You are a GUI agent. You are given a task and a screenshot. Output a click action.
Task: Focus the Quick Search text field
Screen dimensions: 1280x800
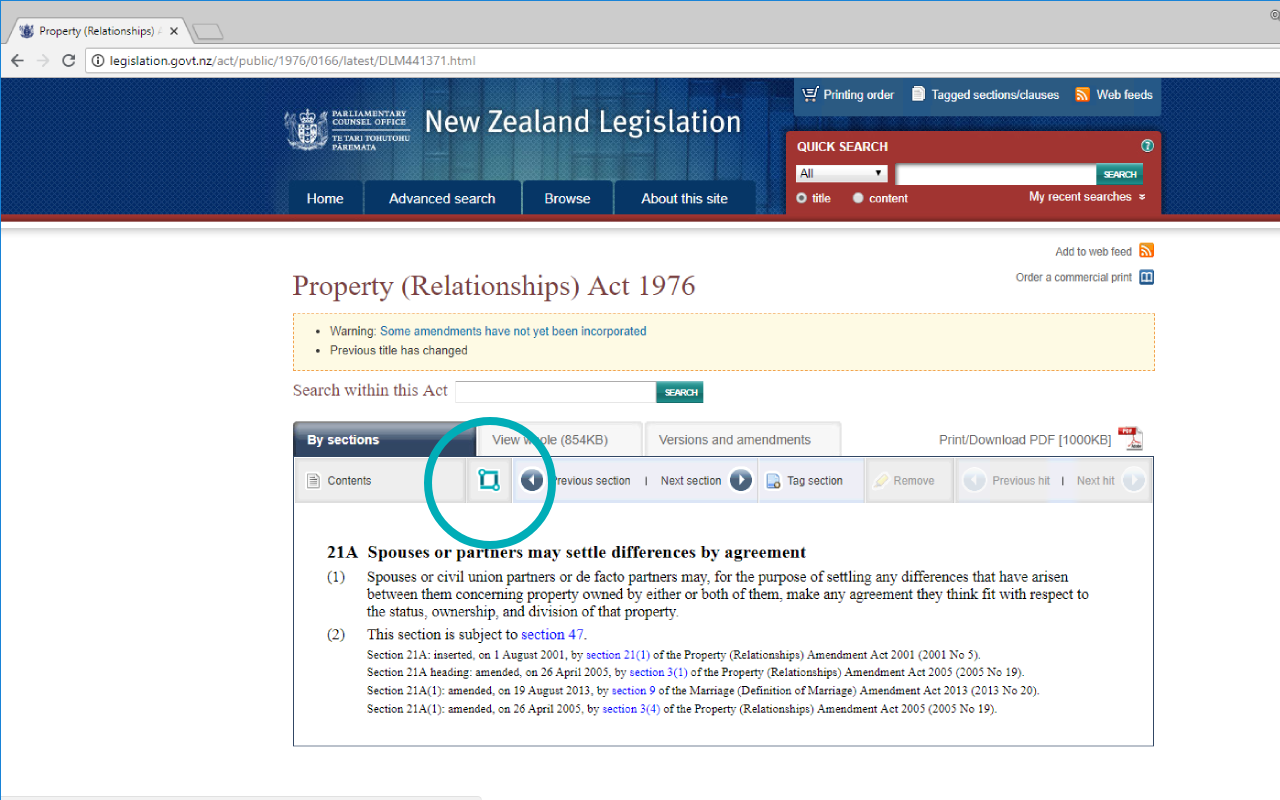click(x=996, y=174)
